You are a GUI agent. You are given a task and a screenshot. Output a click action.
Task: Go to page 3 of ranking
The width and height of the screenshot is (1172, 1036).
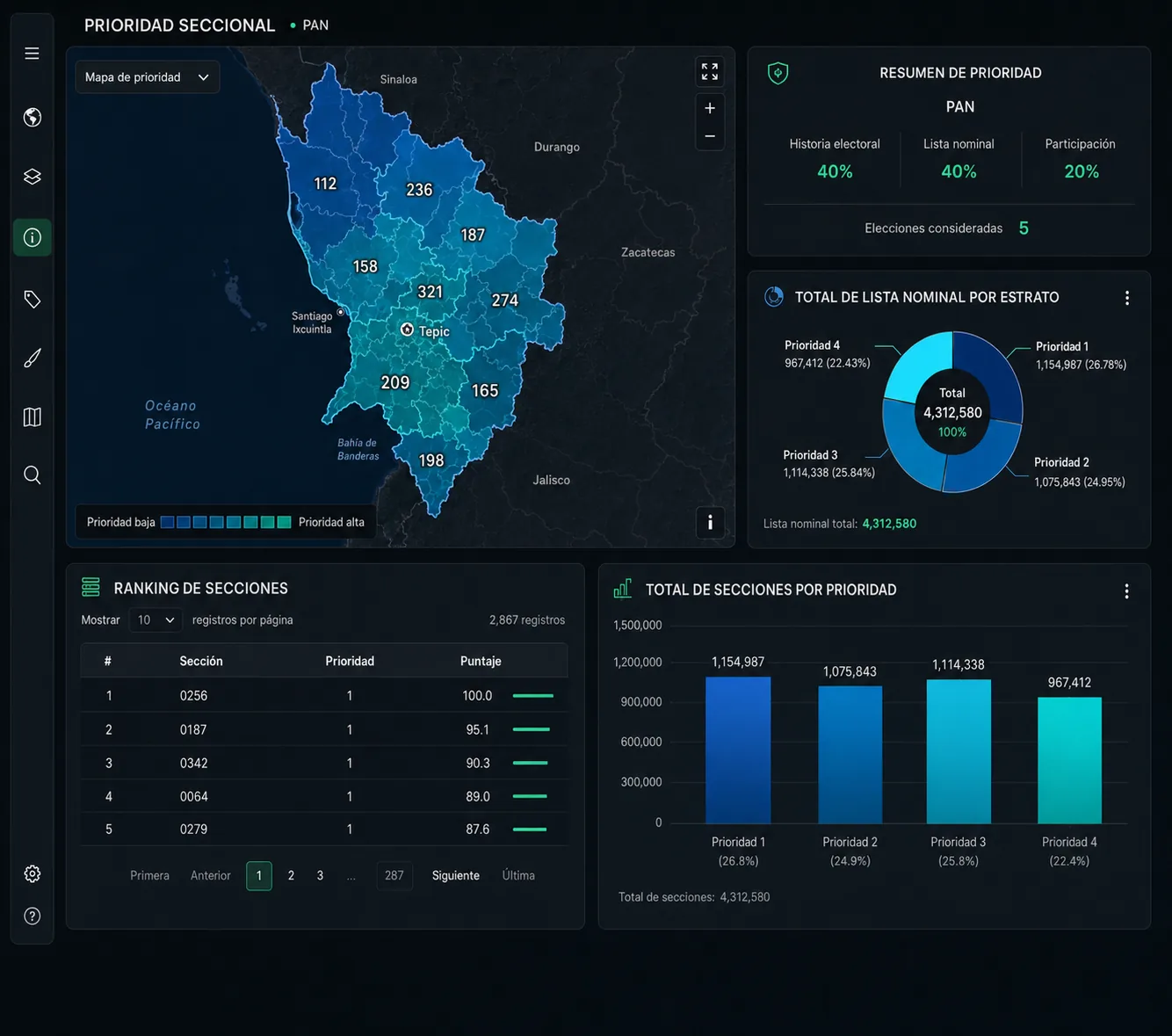pyautogui.click(x=320, y=876)
